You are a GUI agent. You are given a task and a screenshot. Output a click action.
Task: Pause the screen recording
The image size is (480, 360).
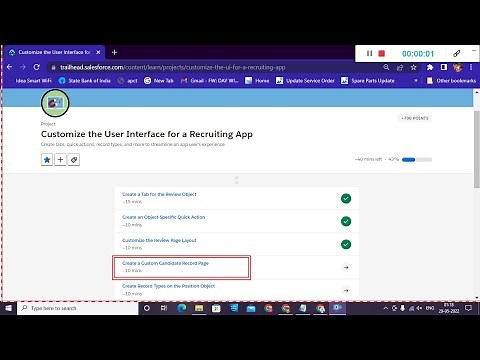coord(369,53)
